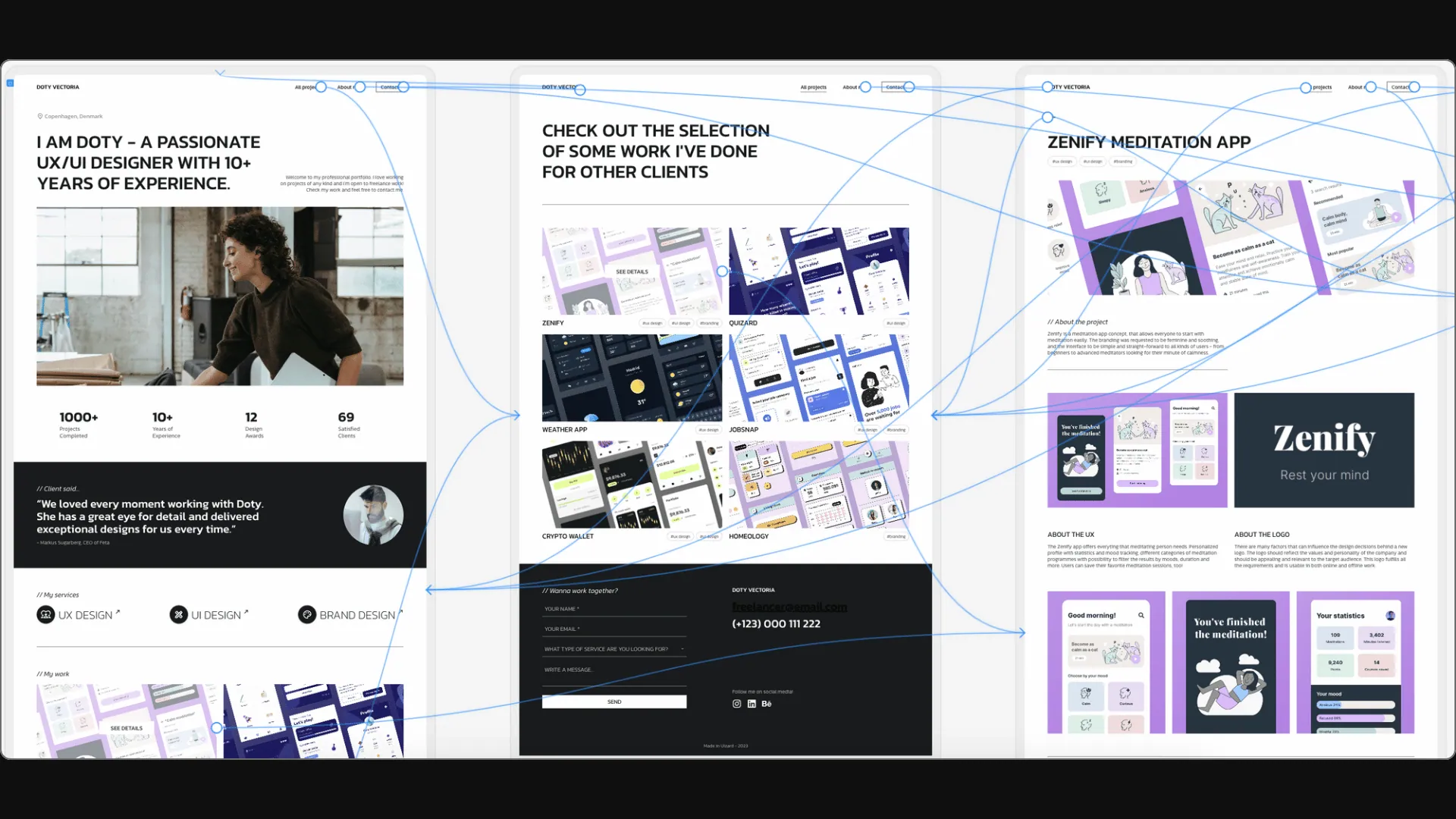Open the CRYPTO WALLET project thumbnail

pos(632,485)
